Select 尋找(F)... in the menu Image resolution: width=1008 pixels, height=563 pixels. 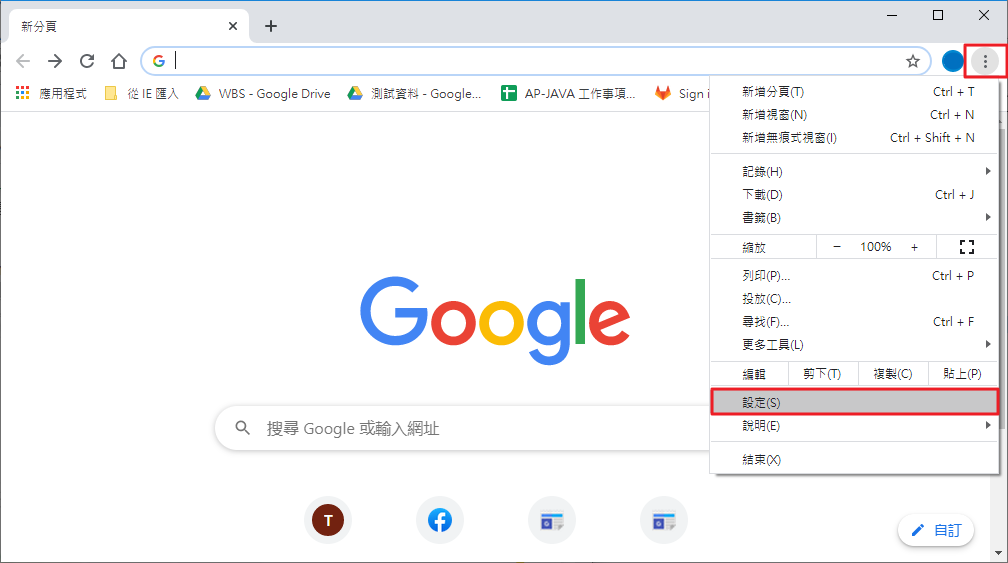855,321
